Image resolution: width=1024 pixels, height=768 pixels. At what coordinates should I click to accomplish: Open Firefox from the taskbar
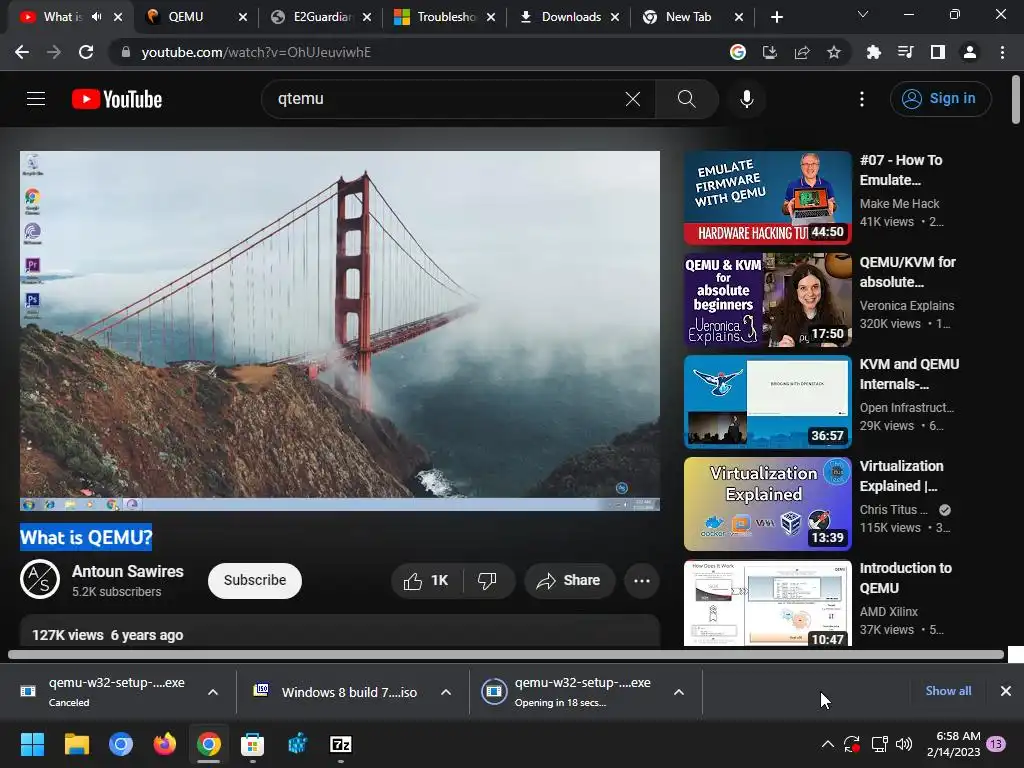click(x=165, y=744)
